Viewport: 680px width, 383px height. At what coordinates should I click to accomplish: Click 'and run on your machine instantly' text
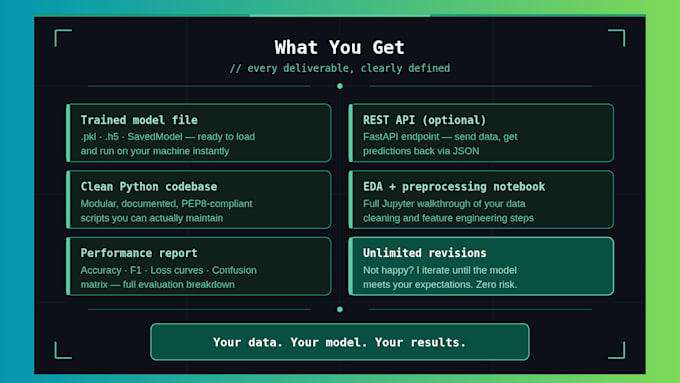[x=155, y=151]
